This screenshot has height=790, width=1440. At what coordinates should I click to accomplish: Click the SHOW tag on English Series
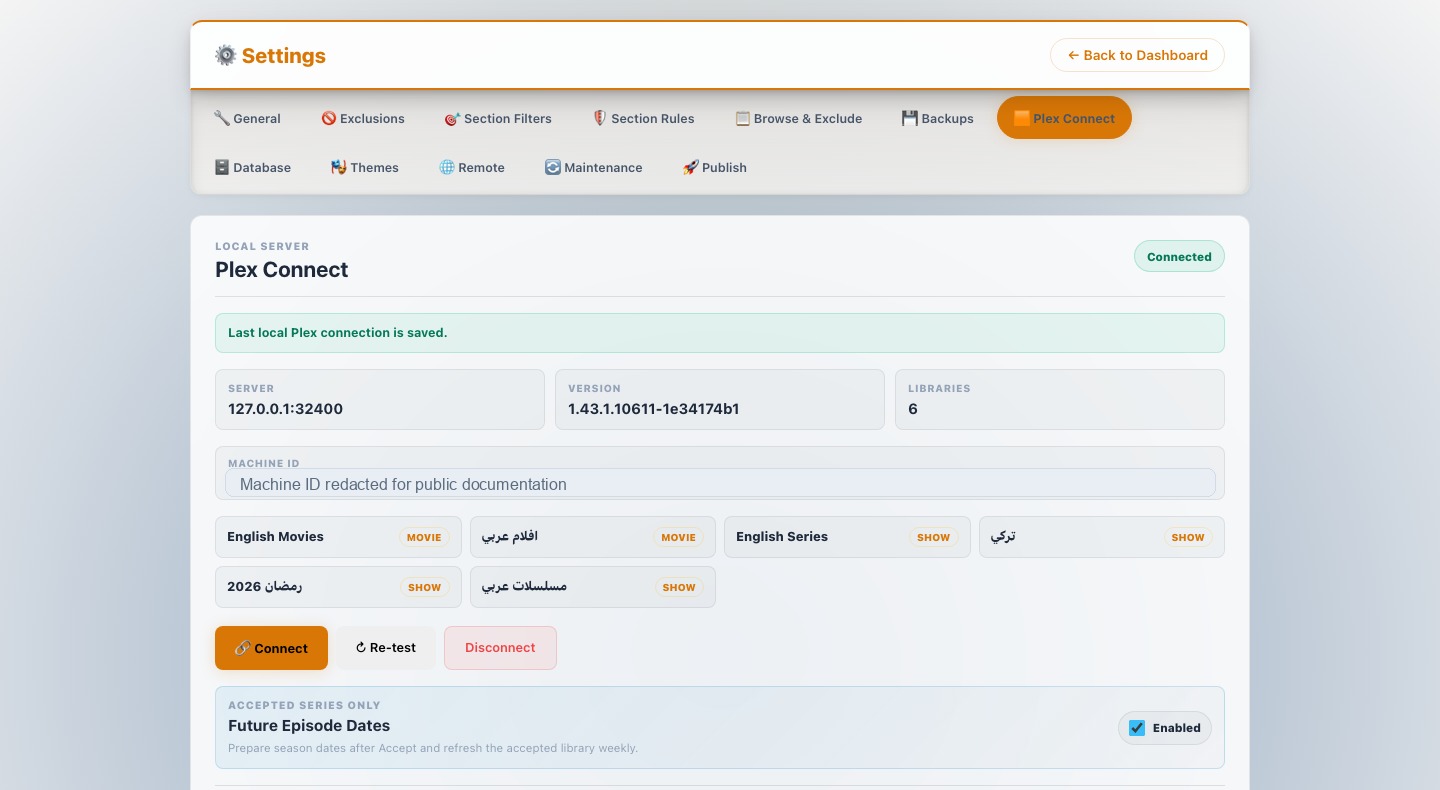(933, 537)
